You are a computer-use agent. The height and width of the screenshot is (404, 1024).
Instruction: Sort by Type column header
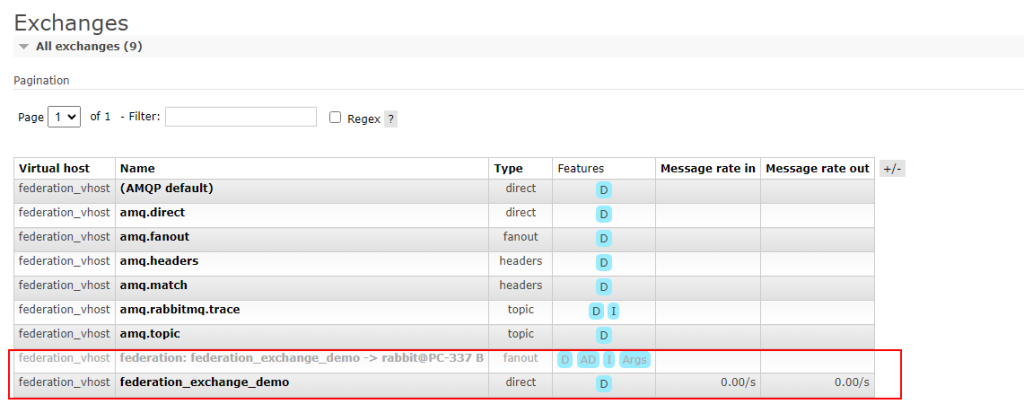[507, 169]
